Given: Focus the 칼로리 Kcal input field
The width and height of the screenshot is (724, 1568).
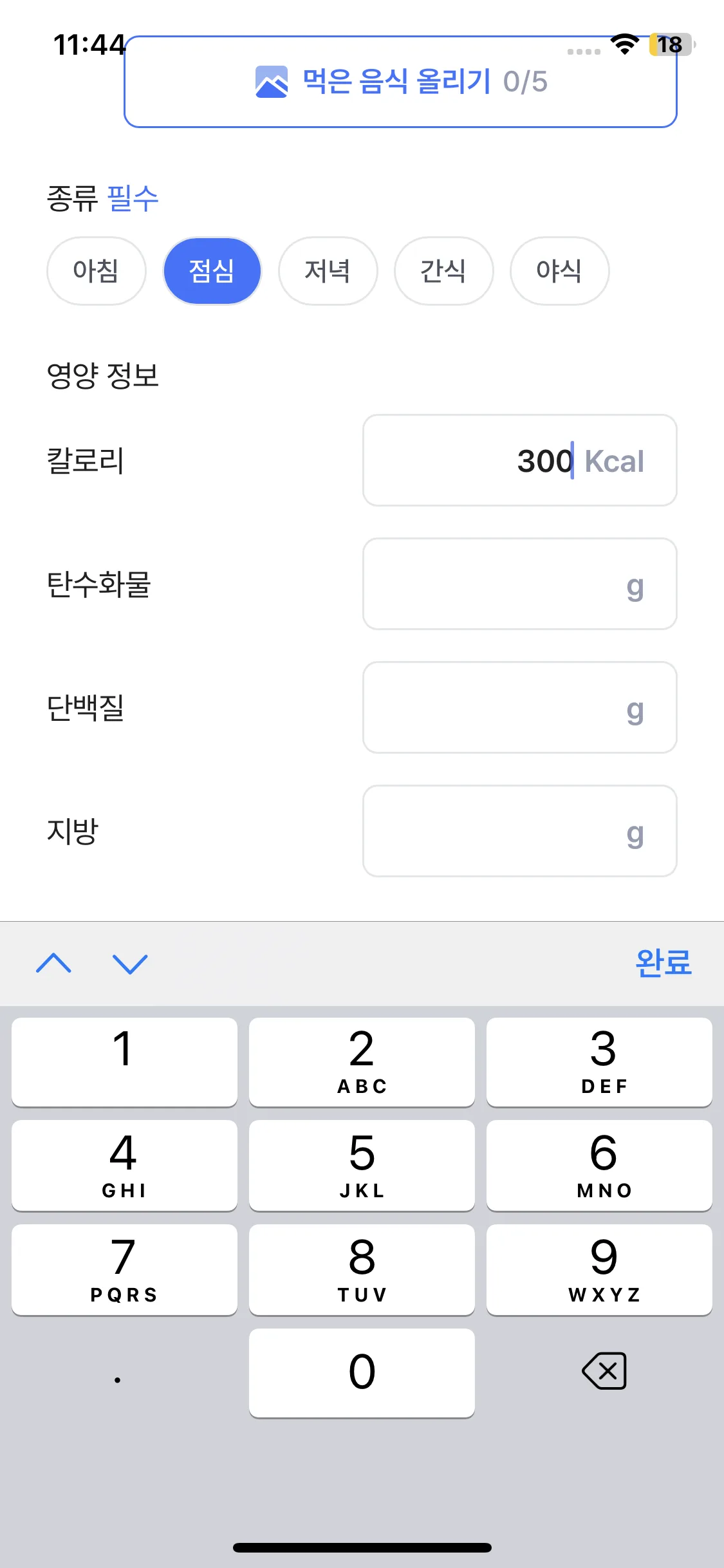Looking at the screenshot, I should coord(519,460).
